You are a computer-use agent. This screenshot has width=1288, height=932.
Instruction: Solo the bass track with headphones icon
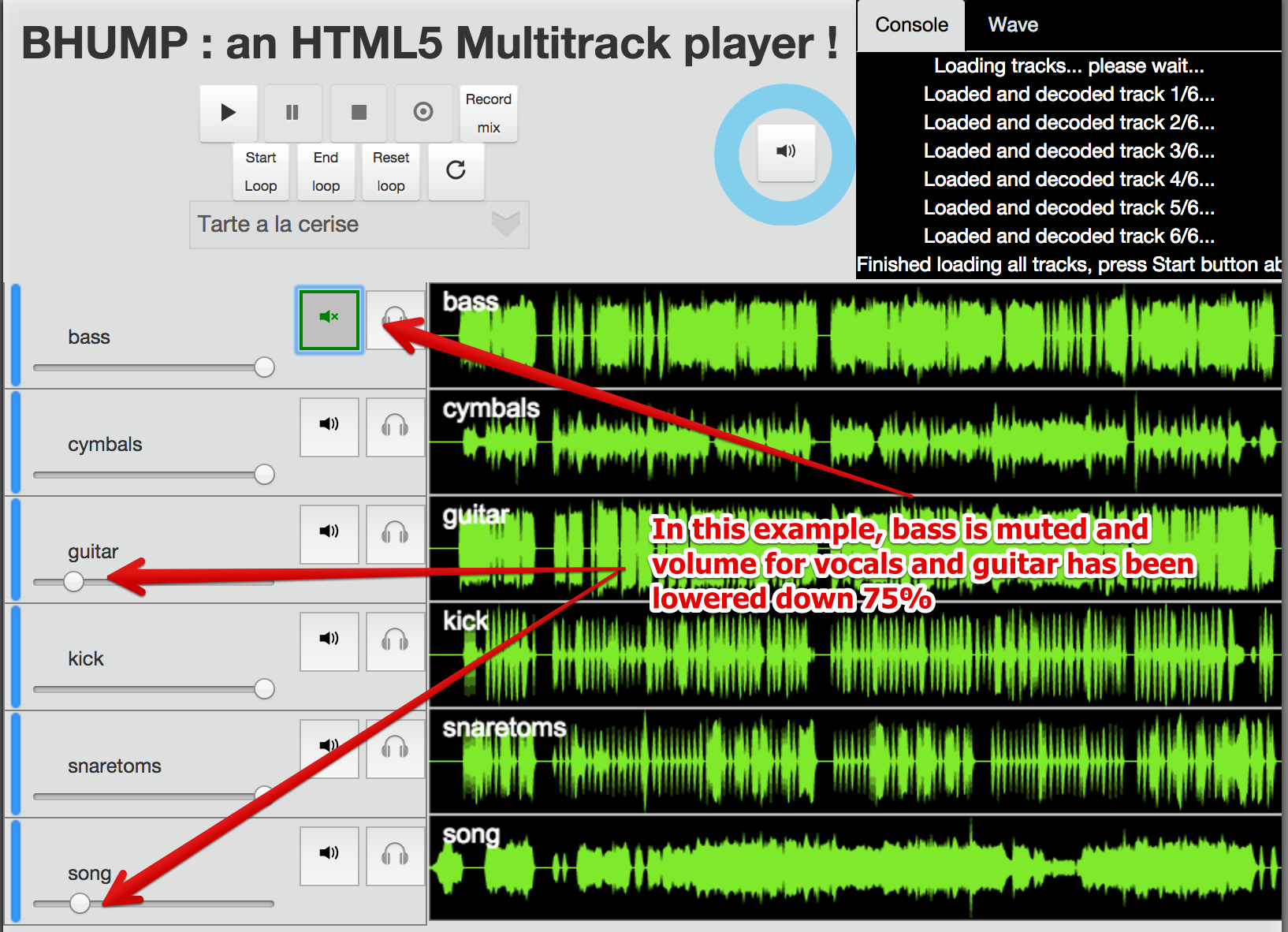click(x=395, y=319)
